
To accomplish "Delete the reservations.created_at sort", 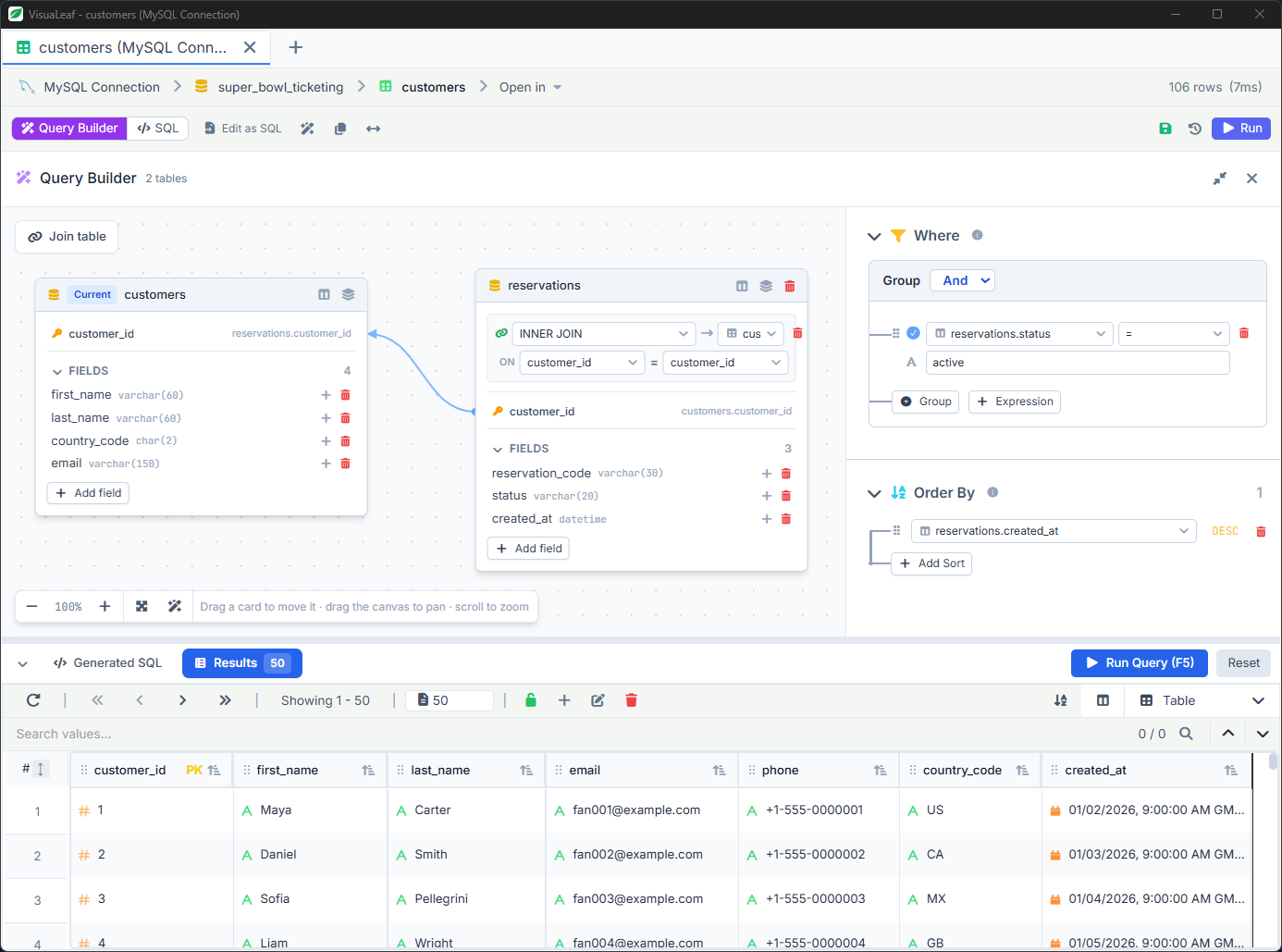I will pyautogui.click(x=1261, y=531).
